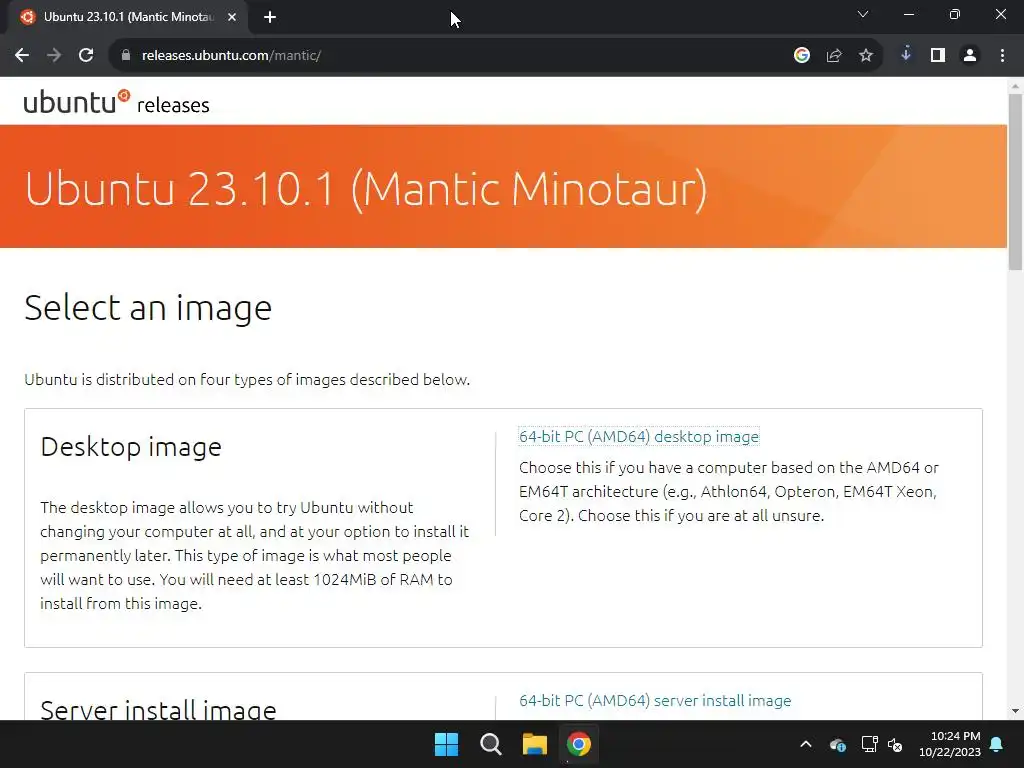1024x768 pixels.
Task: Show hidden system tray icons
Action: (806, 744)
